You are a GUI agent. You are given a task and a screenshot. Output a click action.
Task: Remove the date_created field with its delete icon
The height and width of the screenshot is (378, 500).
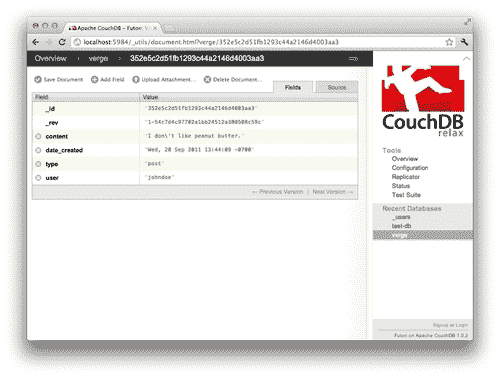[x=38, y=150]
